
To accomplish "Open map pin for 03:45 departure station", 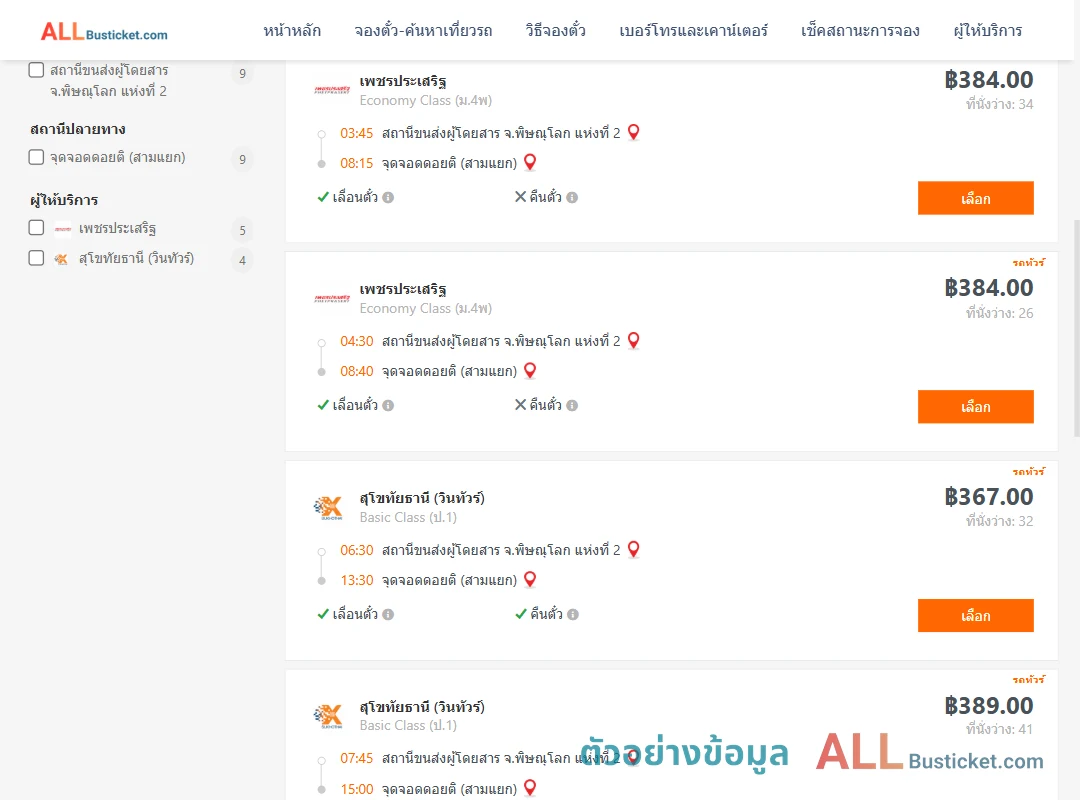I will click(634, 132).
